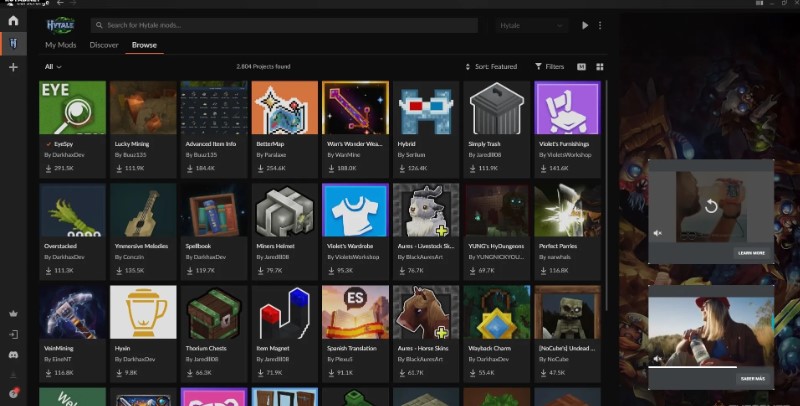The image size is (800, 406).
Task: Unmute the lower ad video
Action: pos(658,359)
